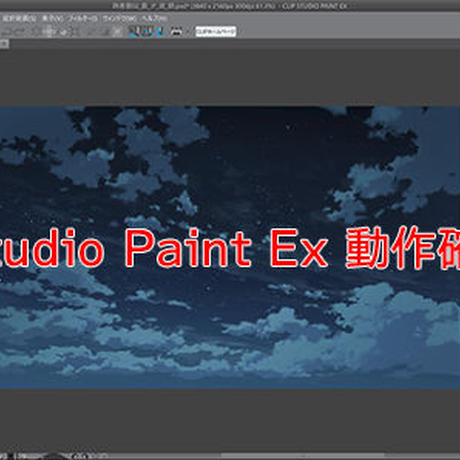Click the small canvas tab button under the command bar
The image size is (460, 460).
pos(4,44)
